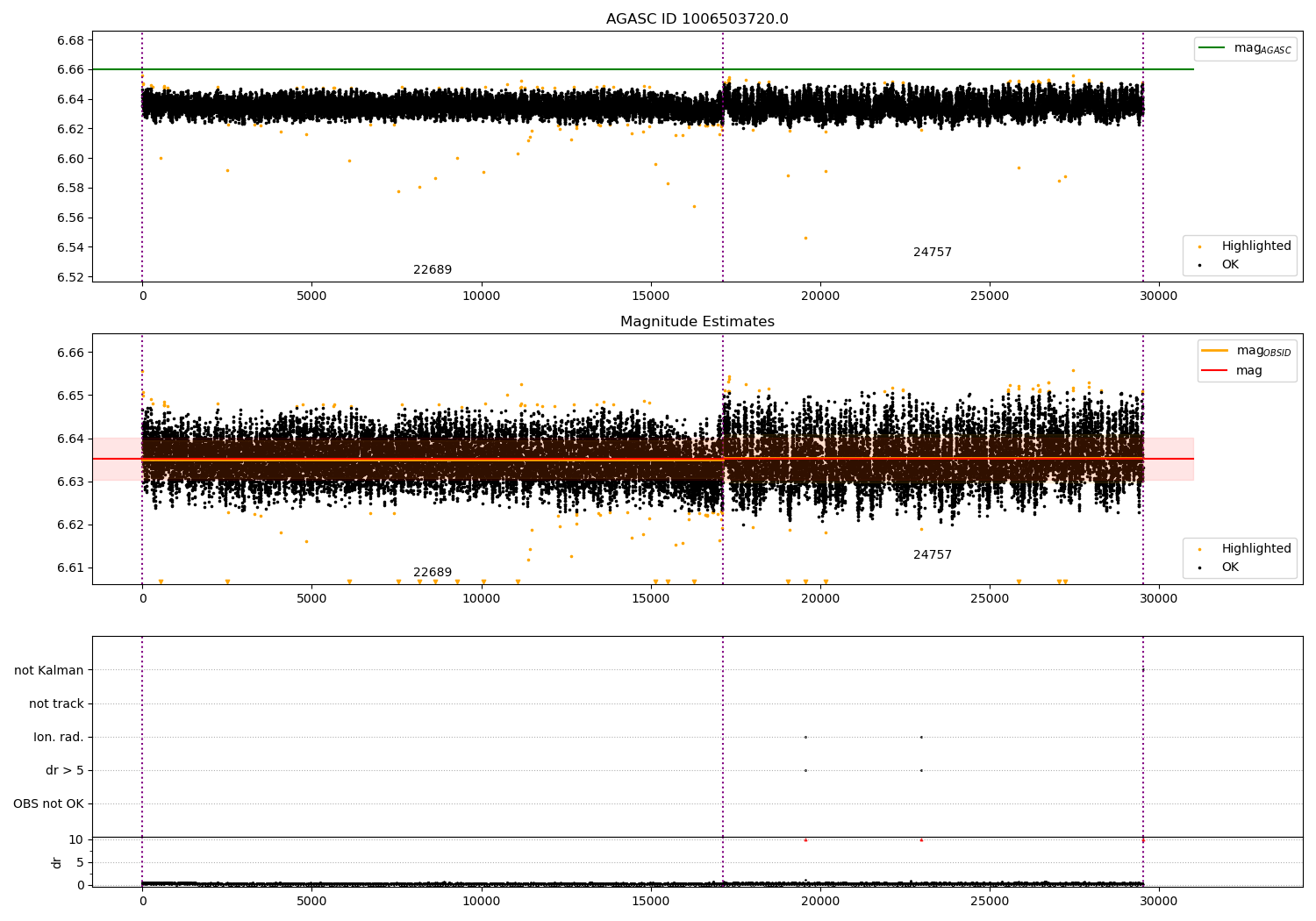Viewport: 1316px width, 921px height.
Task: Click the 24757 obsid label in the Magnitude Estimates plot
Action: pos(933,554)
